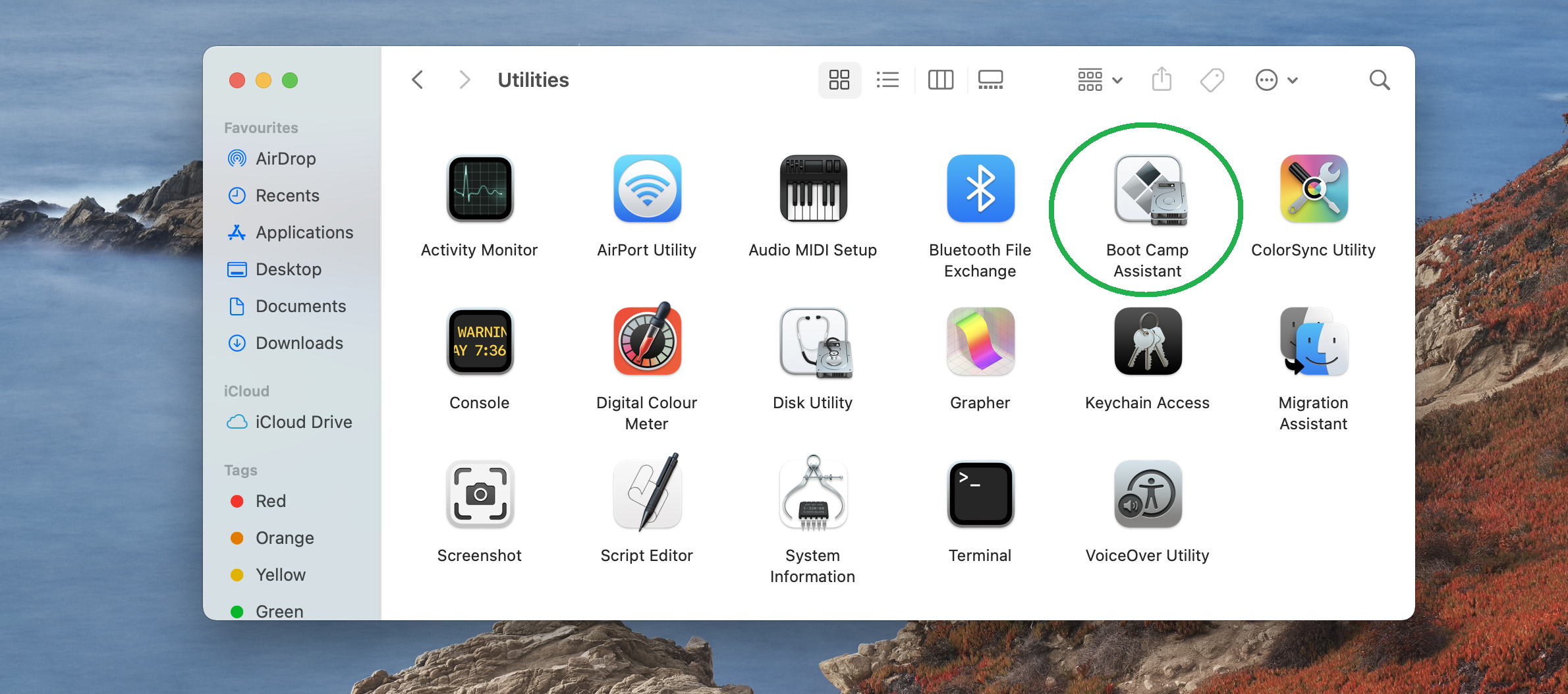Select the Console app icon

coord(480,342)
